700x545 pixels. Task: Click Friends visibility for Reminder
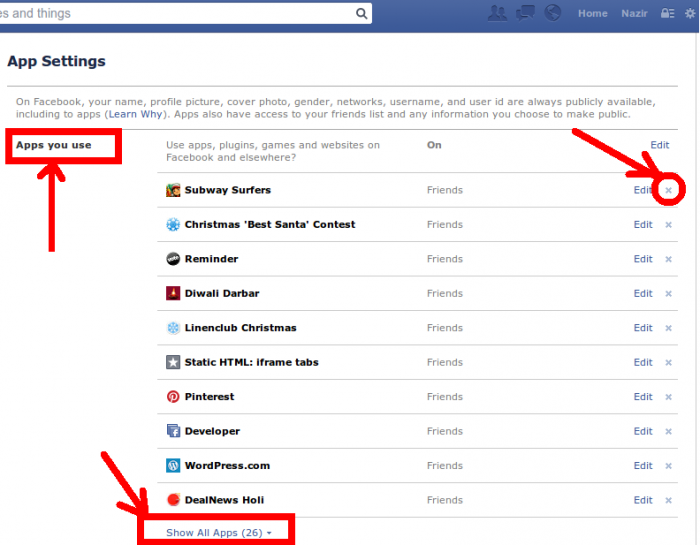pyautogui.click(x=445, y=259)
